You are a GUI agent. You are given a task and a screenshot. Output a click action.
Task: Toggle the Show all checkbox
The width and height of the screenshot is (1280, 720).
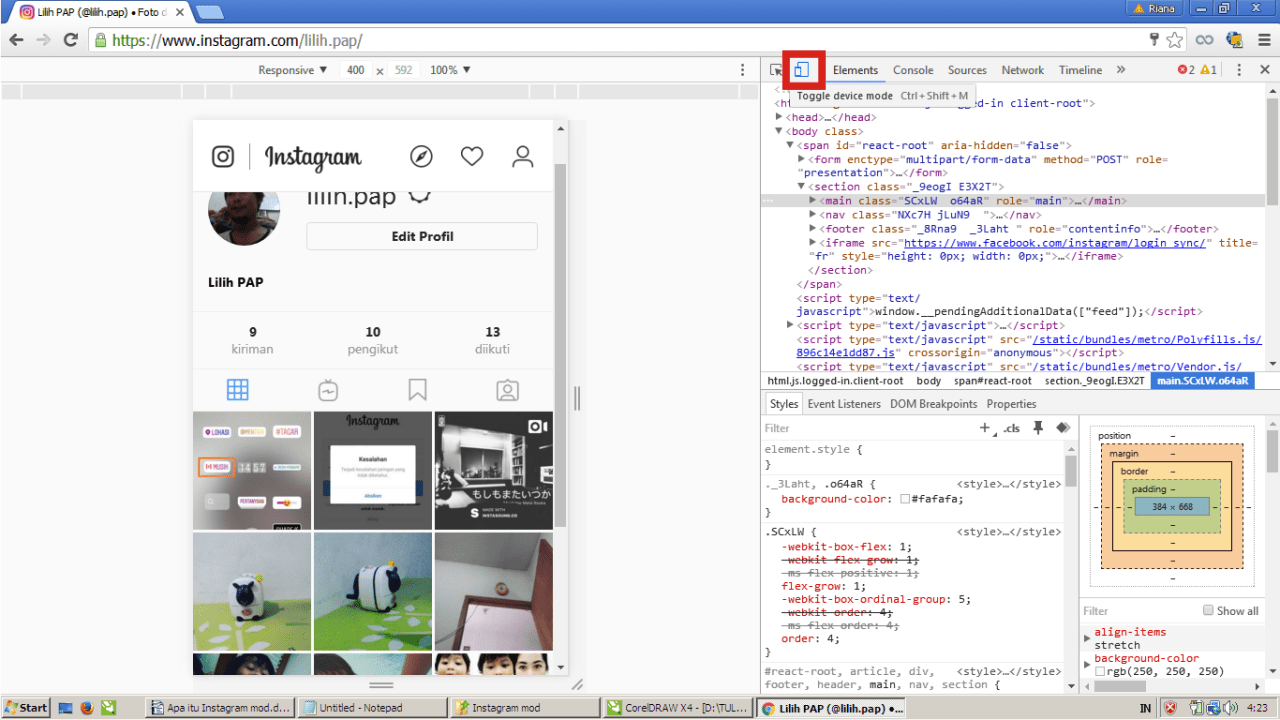(x=1208, y=610)
